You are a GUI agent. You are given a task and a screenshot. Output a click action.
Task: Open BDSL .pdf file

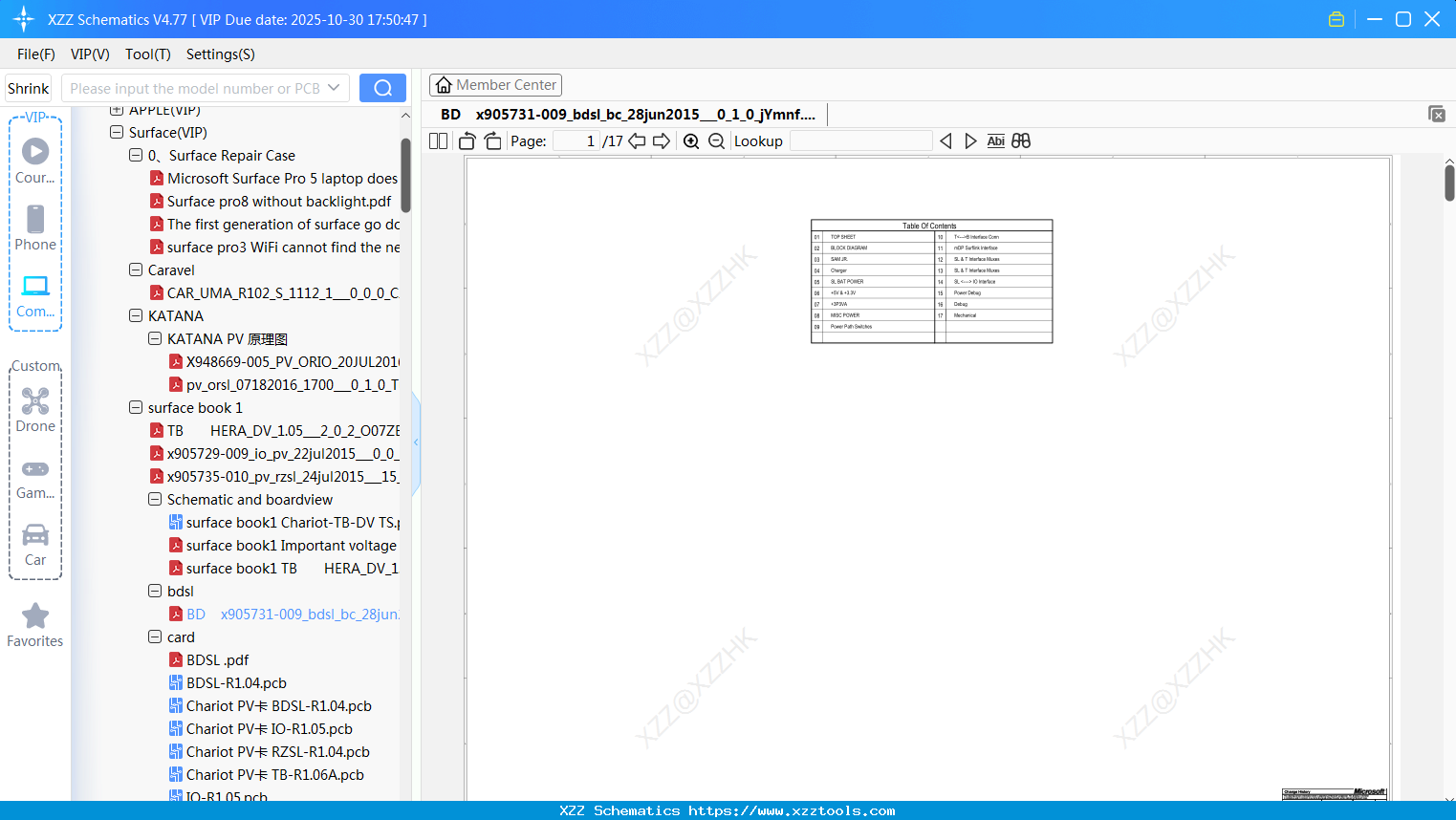click(x=209, y=660)
